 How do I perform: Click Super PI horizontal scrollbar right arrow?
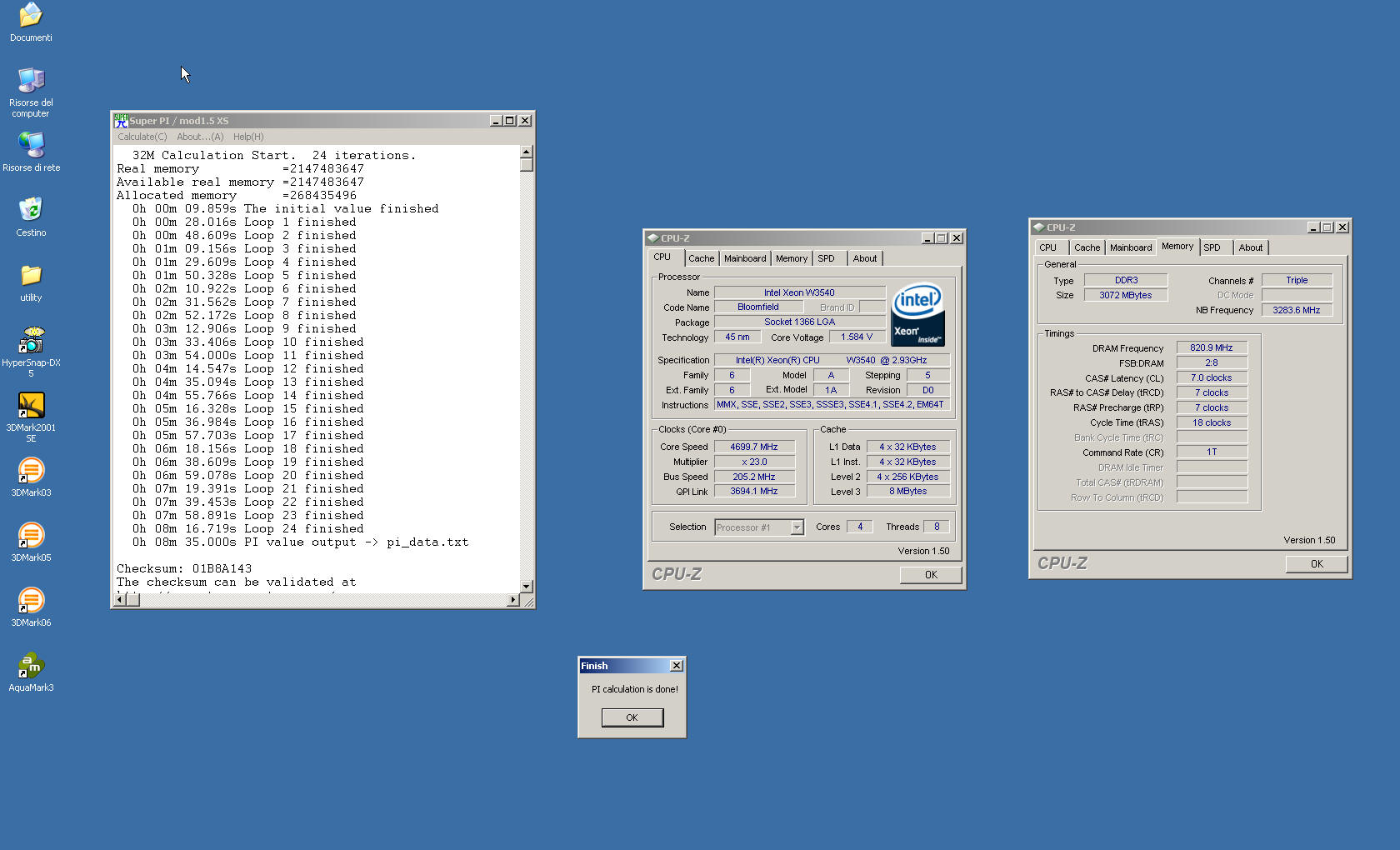click(x=513, y=600)
